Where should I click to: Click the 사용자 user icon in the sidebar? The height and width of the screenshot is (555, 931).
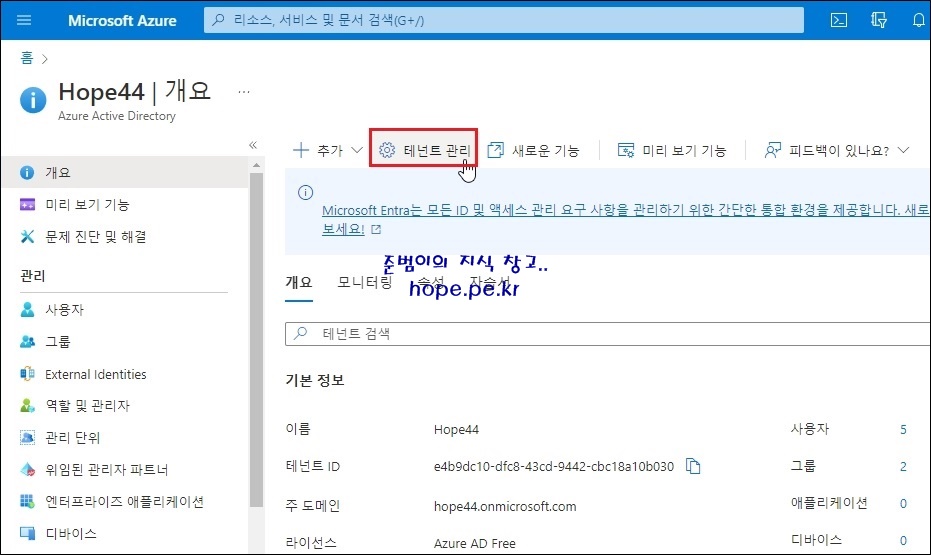point(27,309)
